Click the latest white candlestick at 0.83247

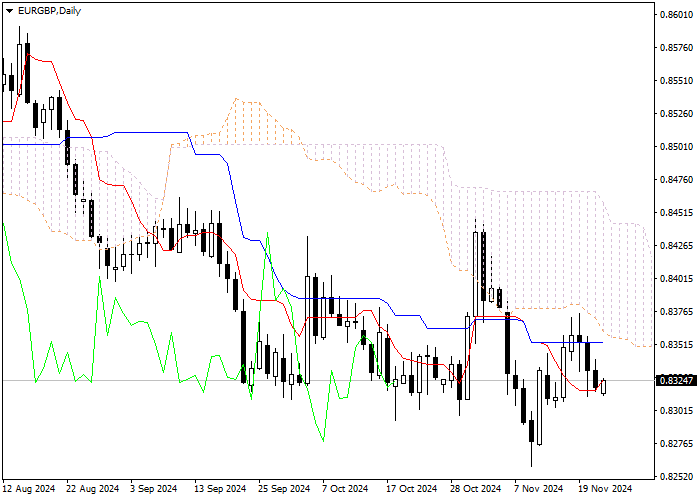(x=604, y=387)
